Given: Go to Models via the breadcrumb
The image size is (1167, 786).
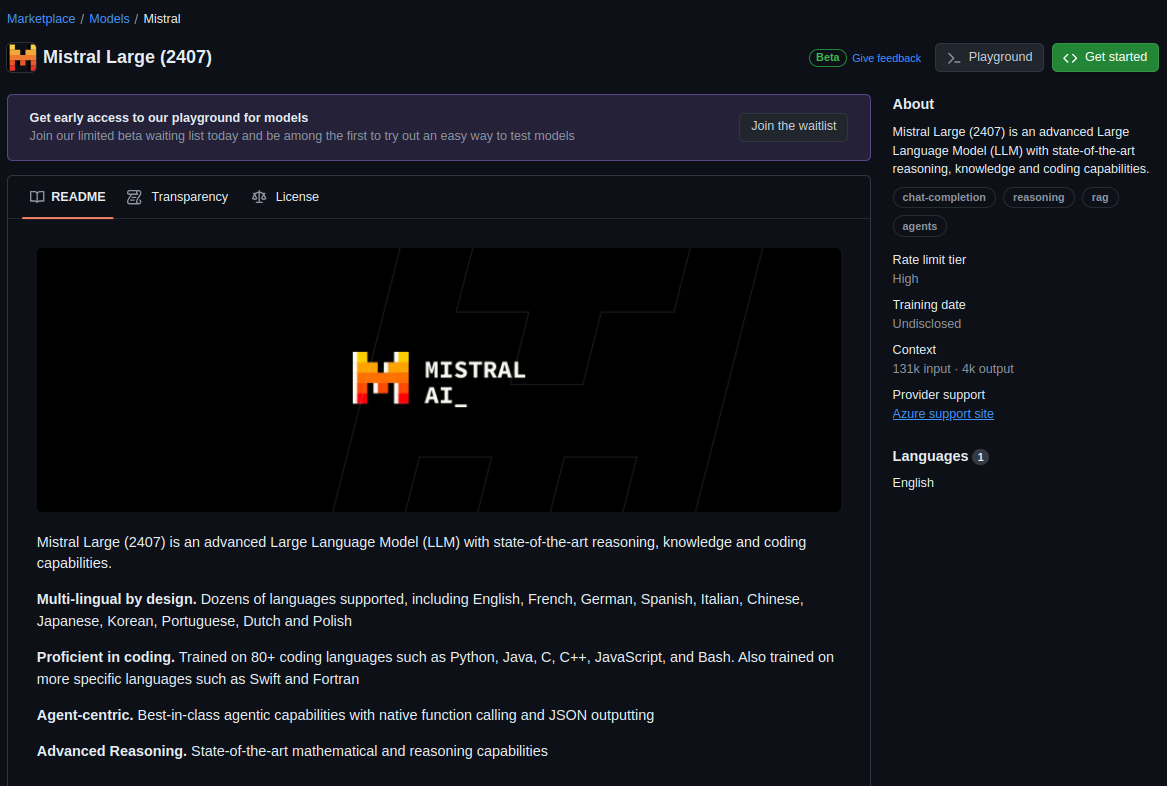Looking at the screenshot, I should 109,18.
